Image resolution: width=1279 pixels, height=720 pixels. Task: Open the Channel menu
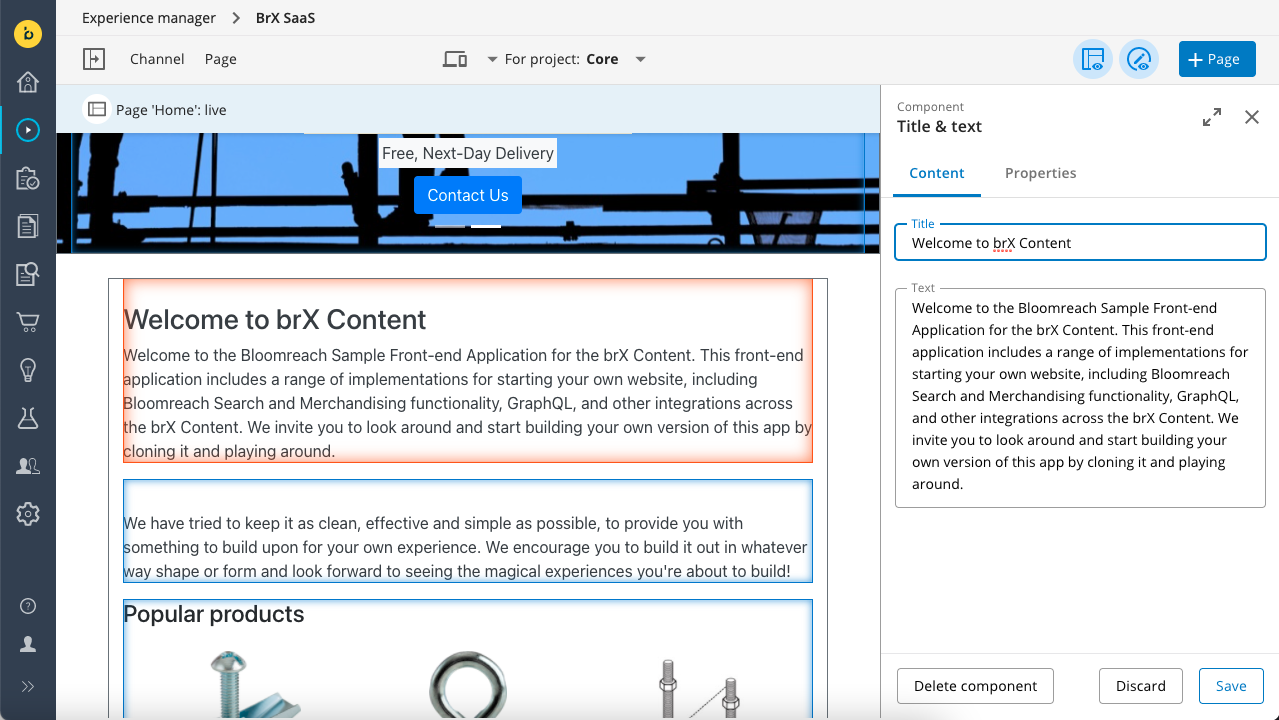[157, 59]
